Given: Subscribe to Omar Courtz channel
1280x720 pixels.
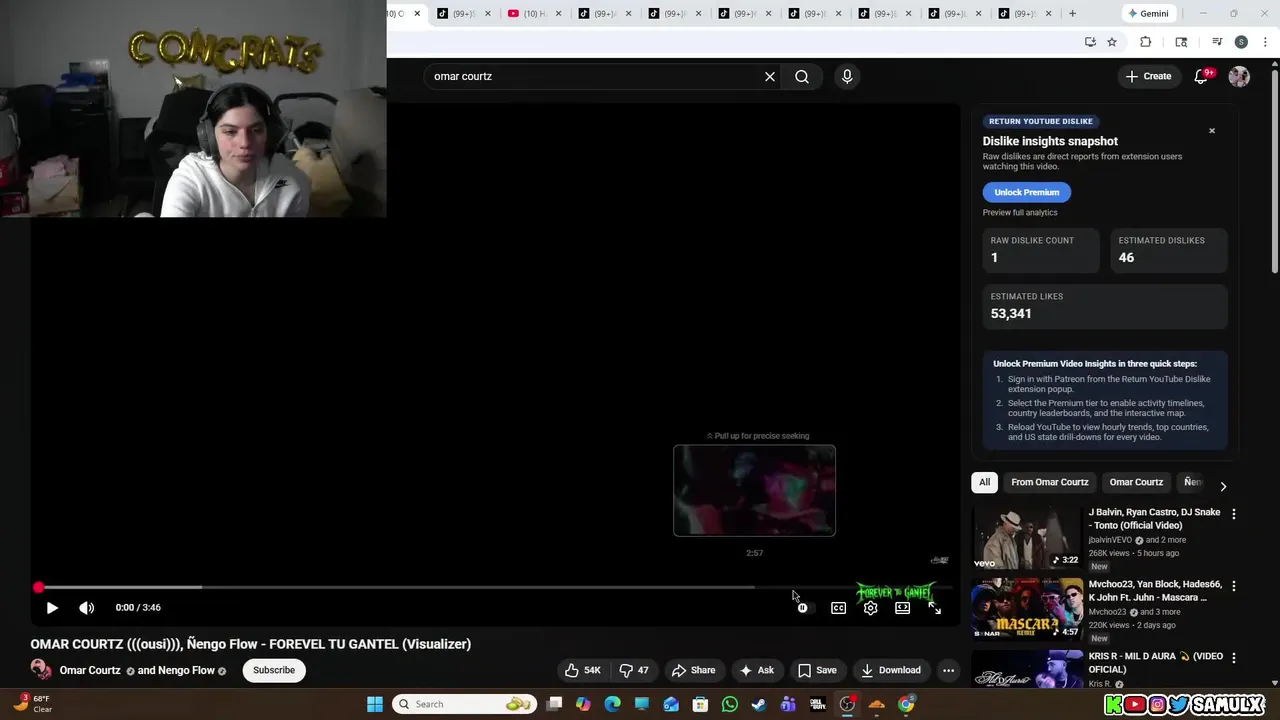Looking at the screenshot, I should [x=273, y=670].
